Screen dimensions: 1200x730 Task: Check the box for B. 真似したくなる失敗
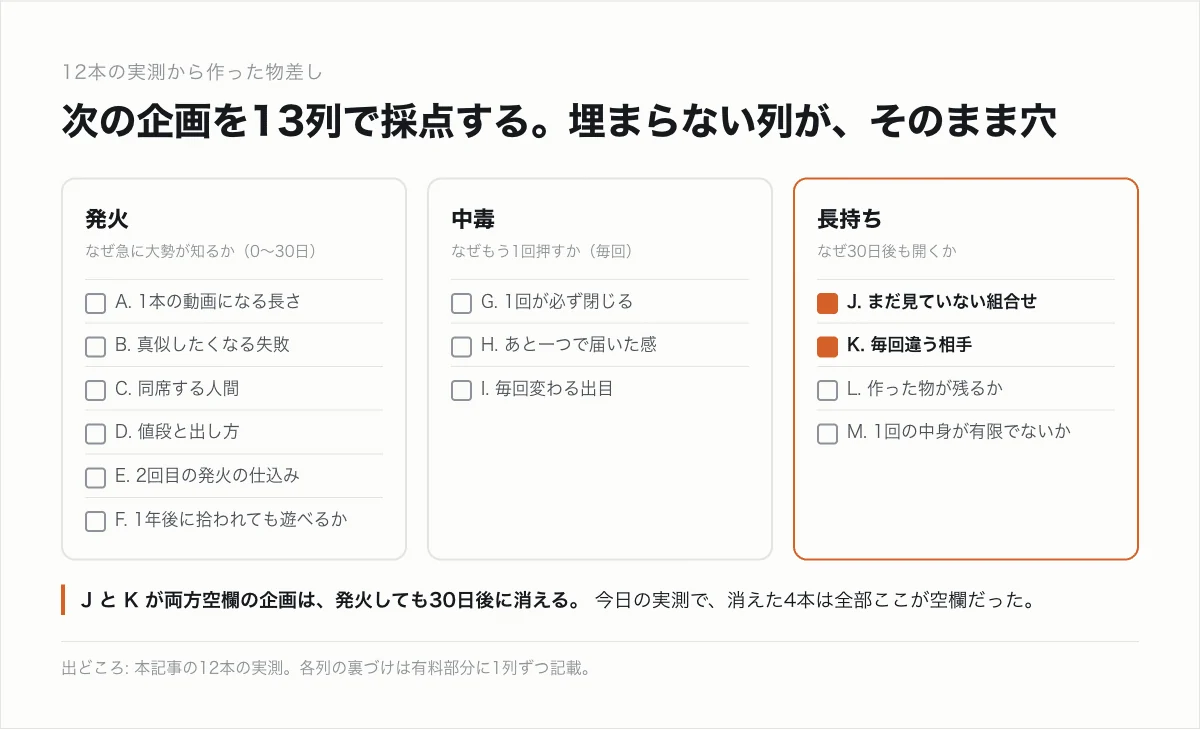pos(95,347)
